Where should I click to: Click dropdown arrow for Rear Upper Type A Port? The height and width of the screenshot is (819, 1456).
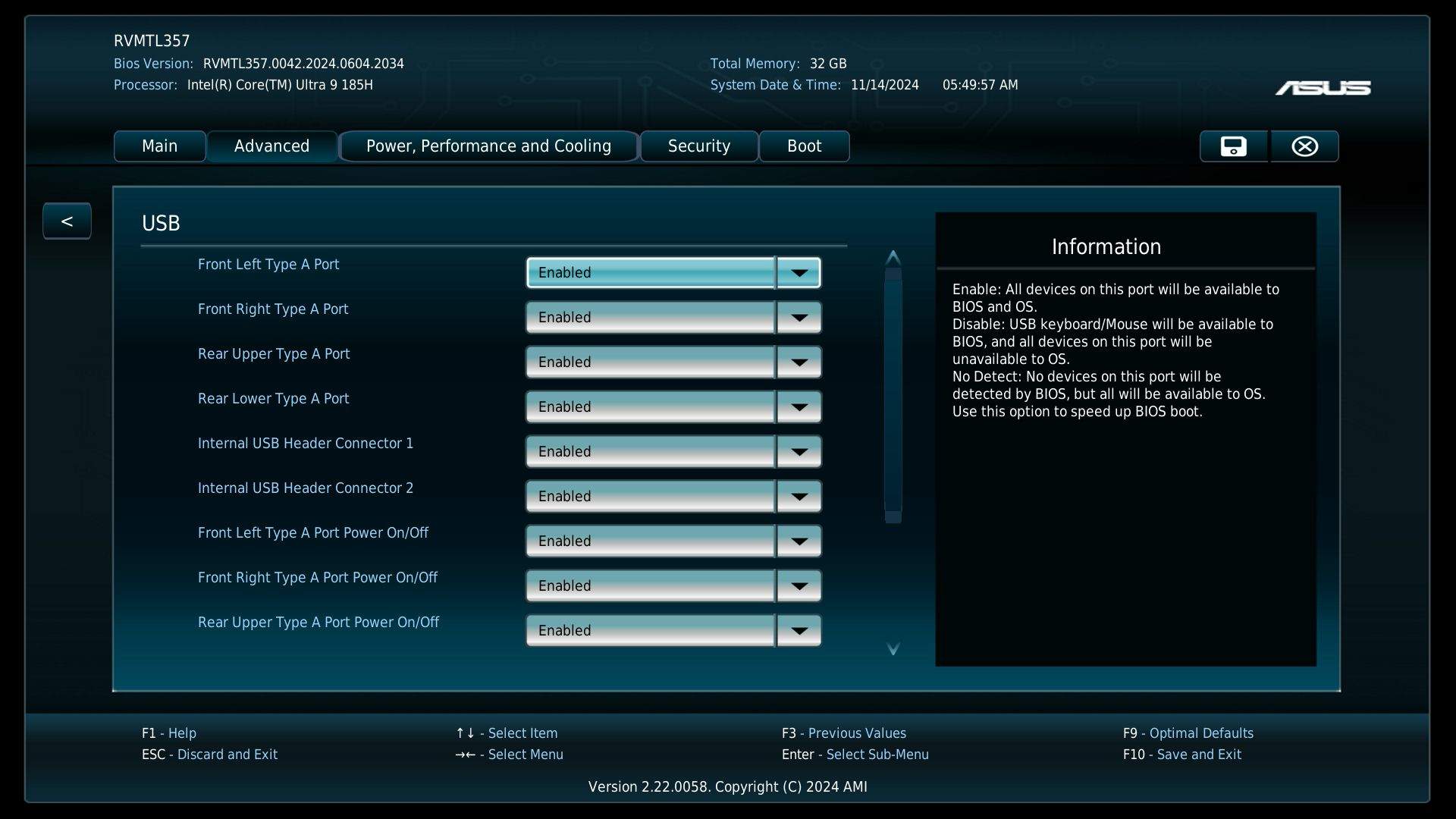click(x=799, y=362)
